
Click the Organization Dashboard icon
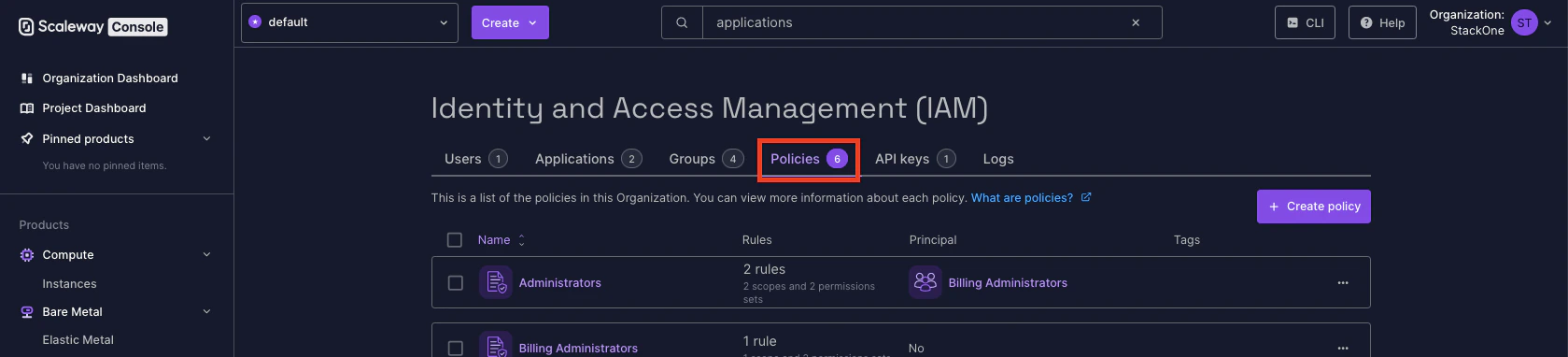point(27,79)
